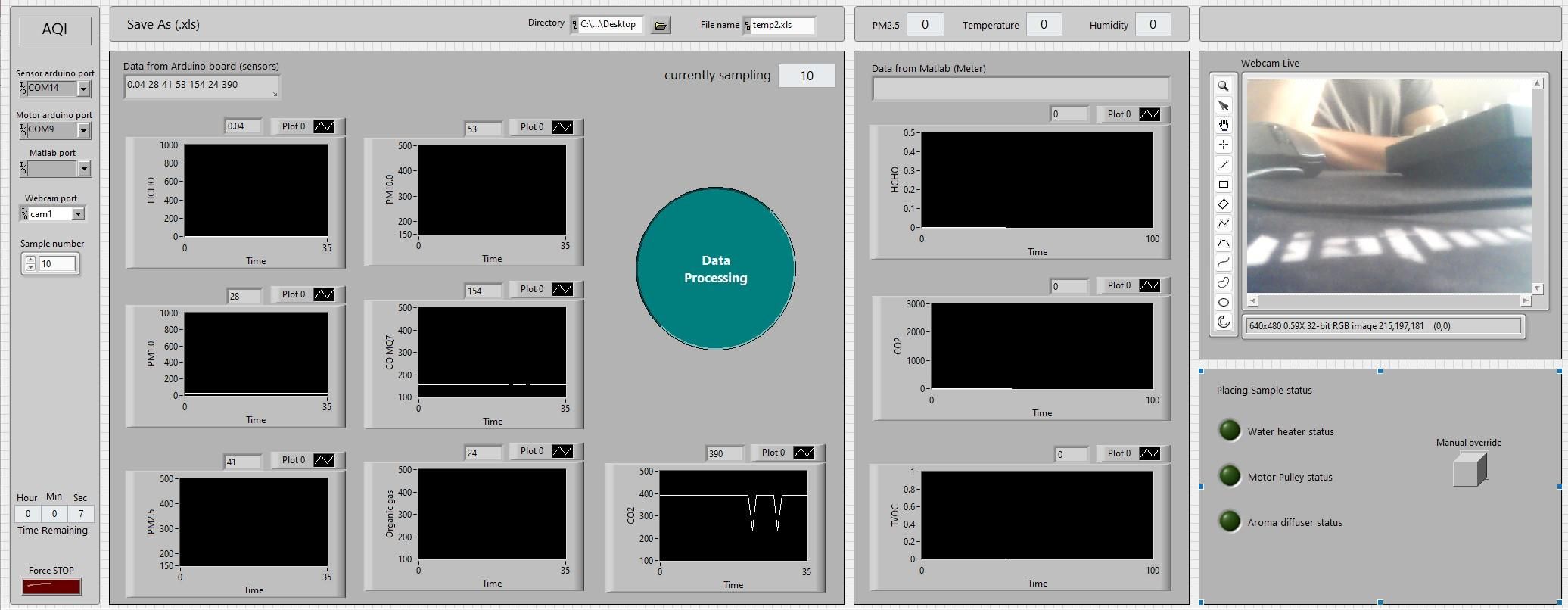The height and width of the screenshot is (610, 1568).
Task: Open COM14 sensor port selection field
Action: (x=51, y=88)
